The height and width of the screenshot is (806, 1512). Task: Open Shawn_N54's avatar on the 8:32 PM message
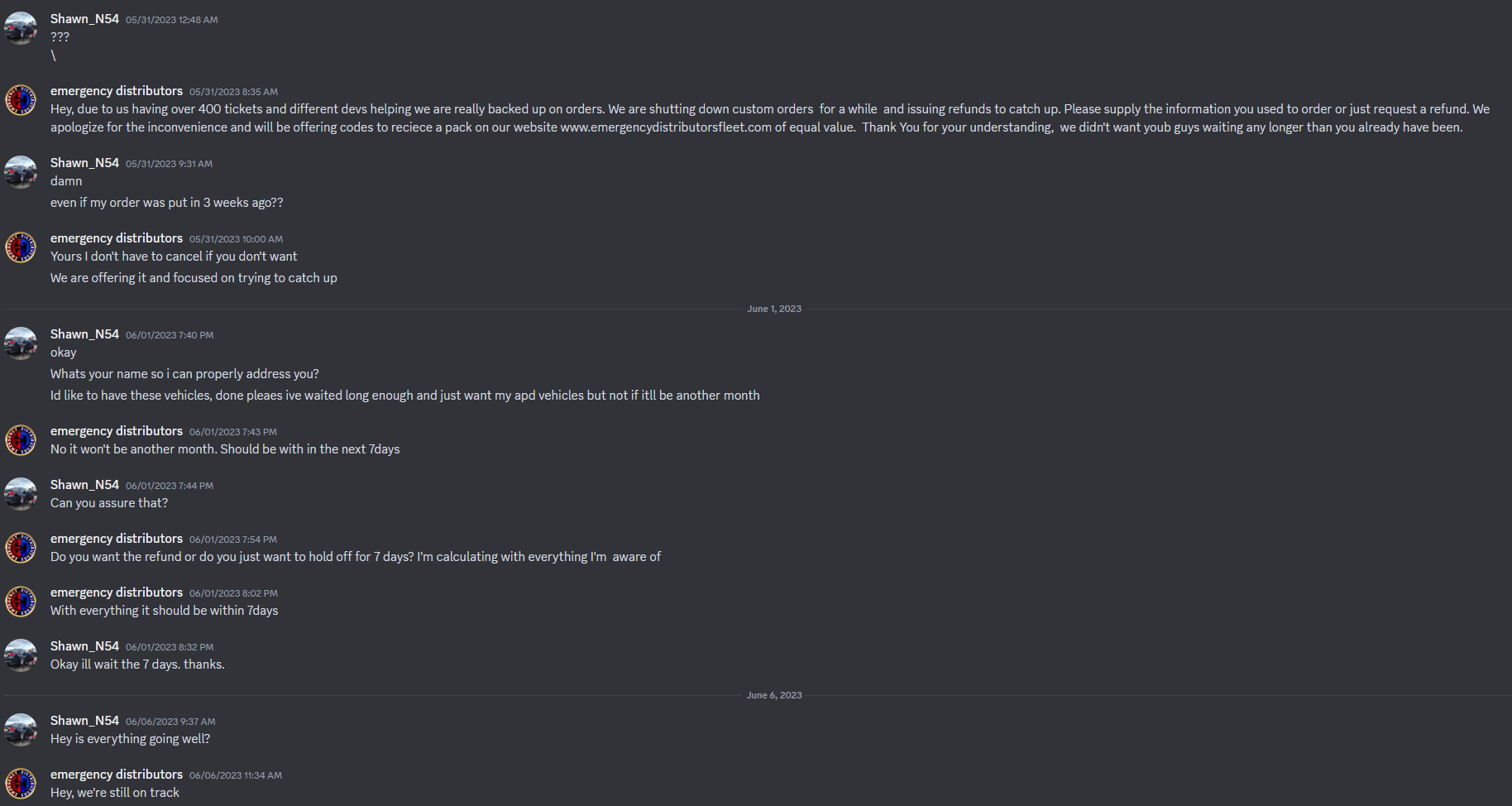pyautogui.click(x=21, y=655)
